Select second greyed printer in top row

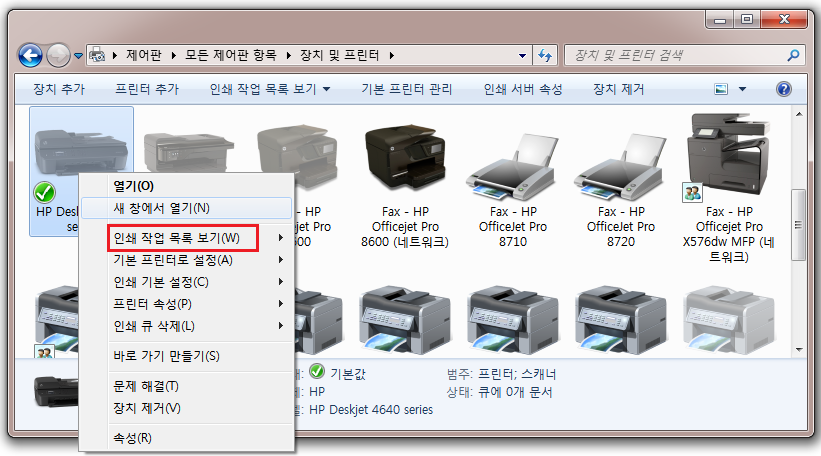pos(188,152)
